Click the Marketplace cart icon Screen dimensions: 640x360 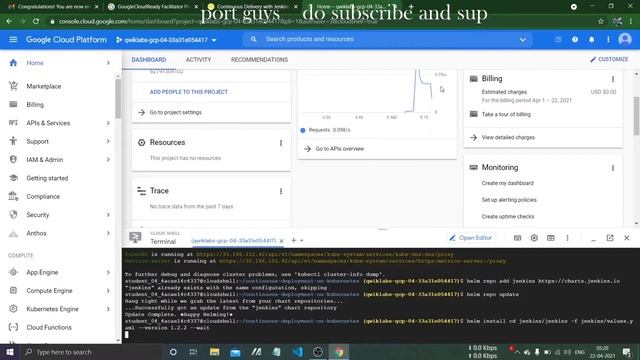(13, 86)
